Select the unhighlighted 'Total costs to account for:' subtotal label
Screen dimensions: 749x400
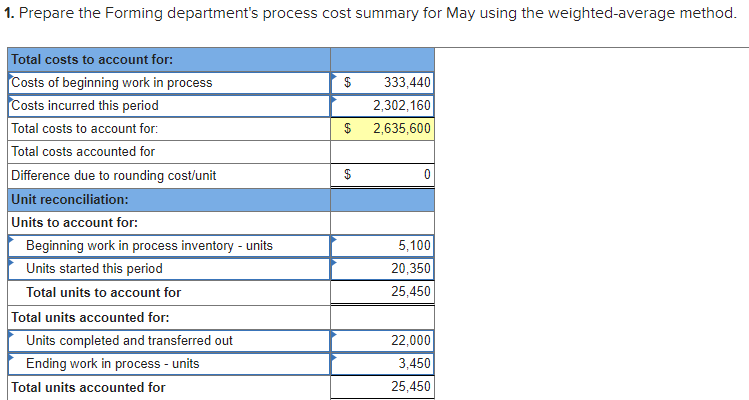pyautogui.click(x=85, y=129)
